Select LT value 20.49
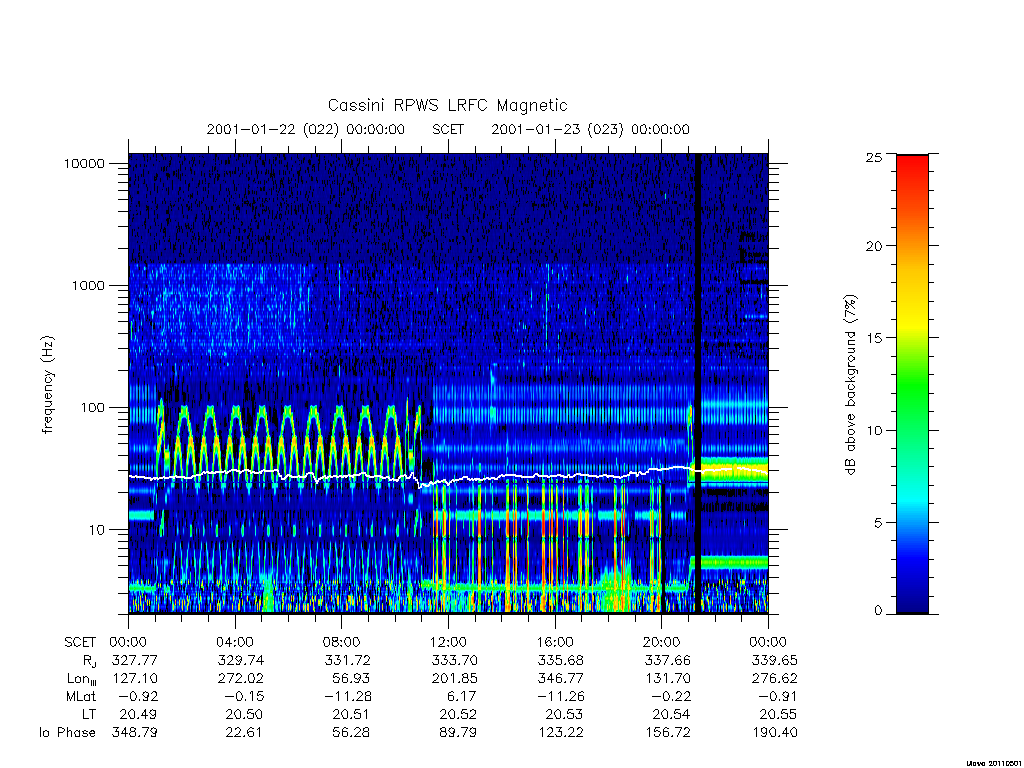 pos(138,714)
